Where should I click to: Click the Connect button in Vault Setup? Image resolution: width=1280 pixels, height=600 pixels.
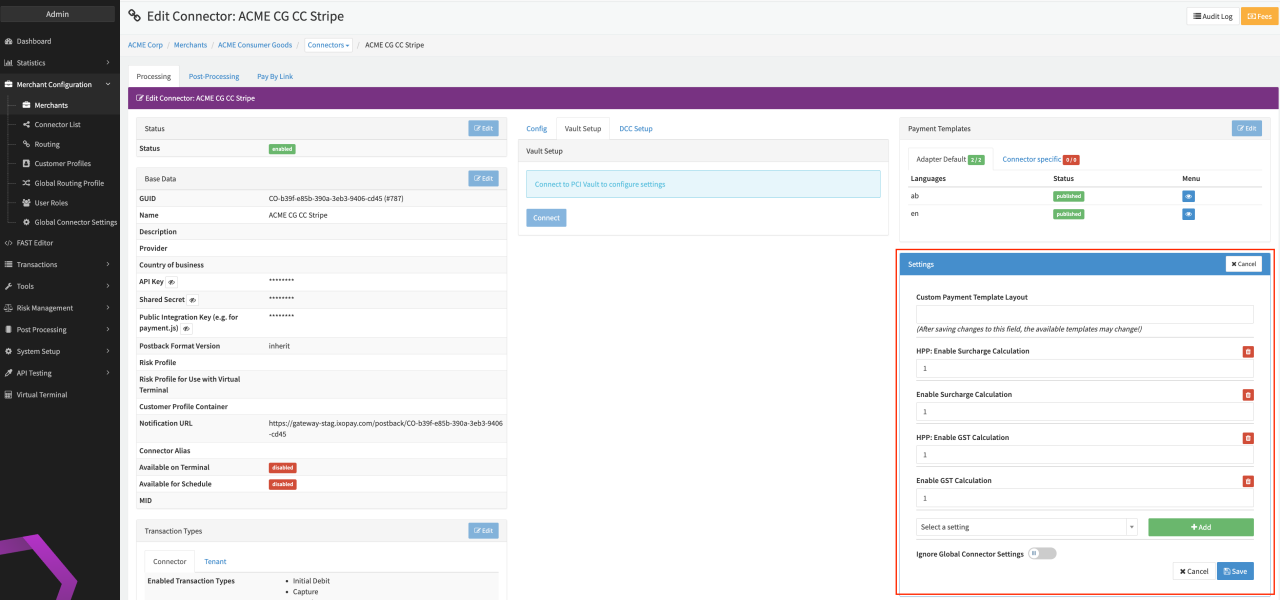click(546, 217)
